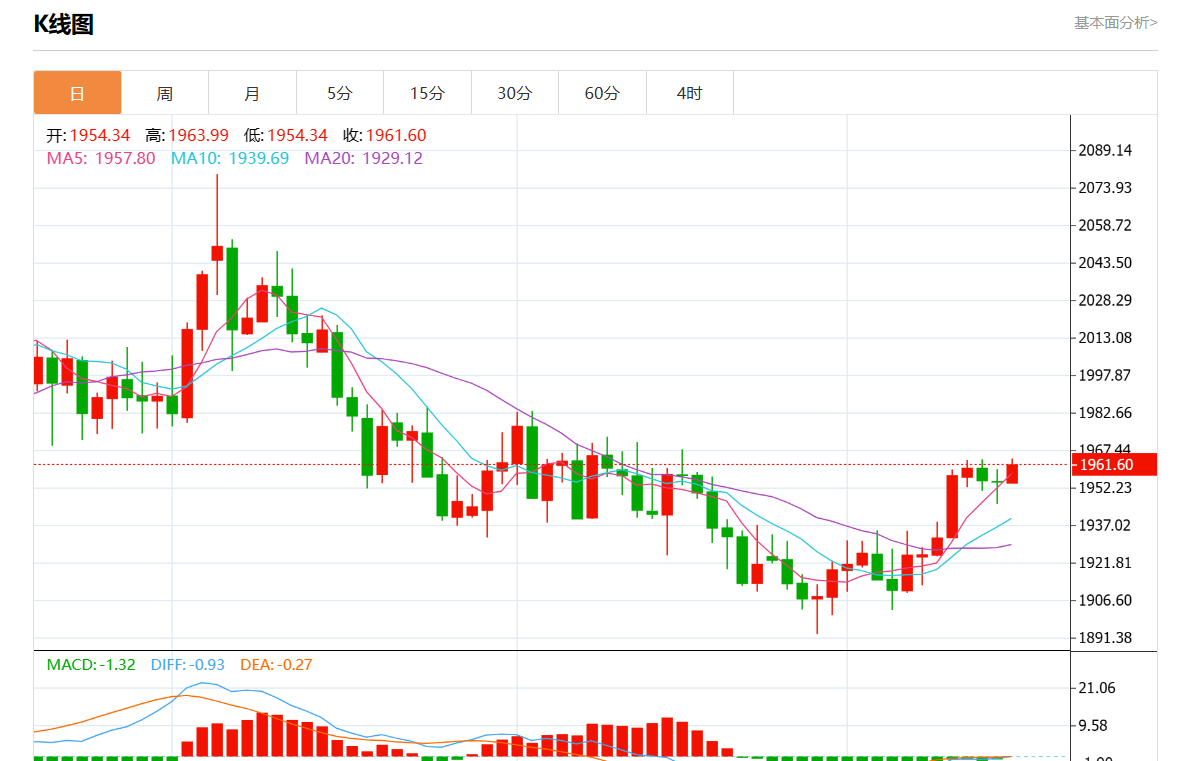Select the 4时 interval tab
This screenshot has width=1182, height=761.
(x=690, y=93)
